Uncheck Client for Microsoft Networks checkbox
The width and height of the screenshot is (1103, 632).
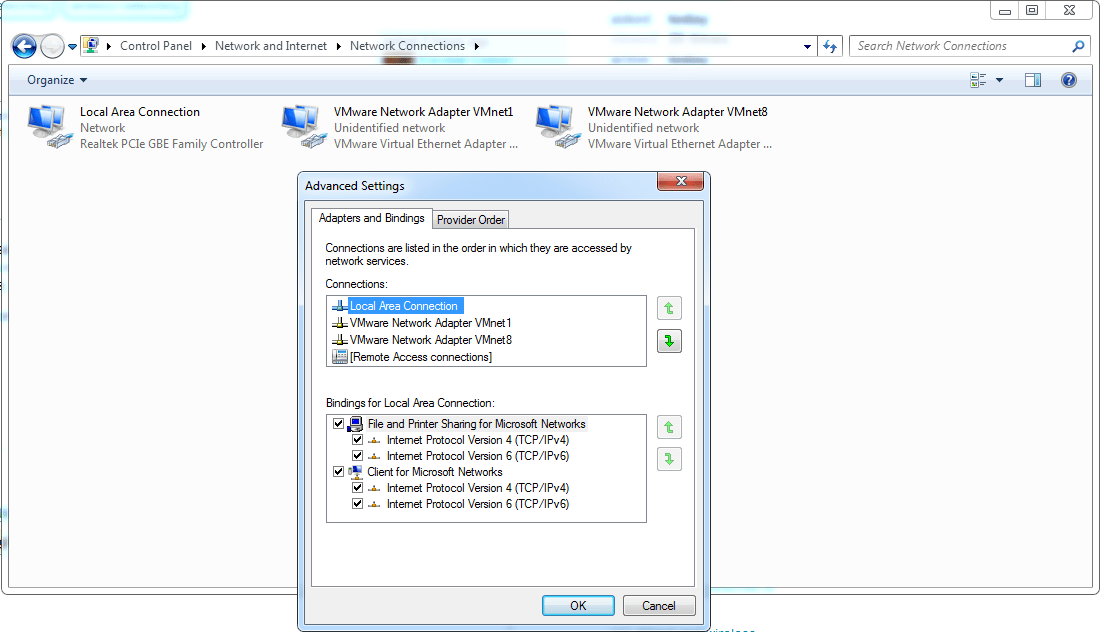coord(338,472)
